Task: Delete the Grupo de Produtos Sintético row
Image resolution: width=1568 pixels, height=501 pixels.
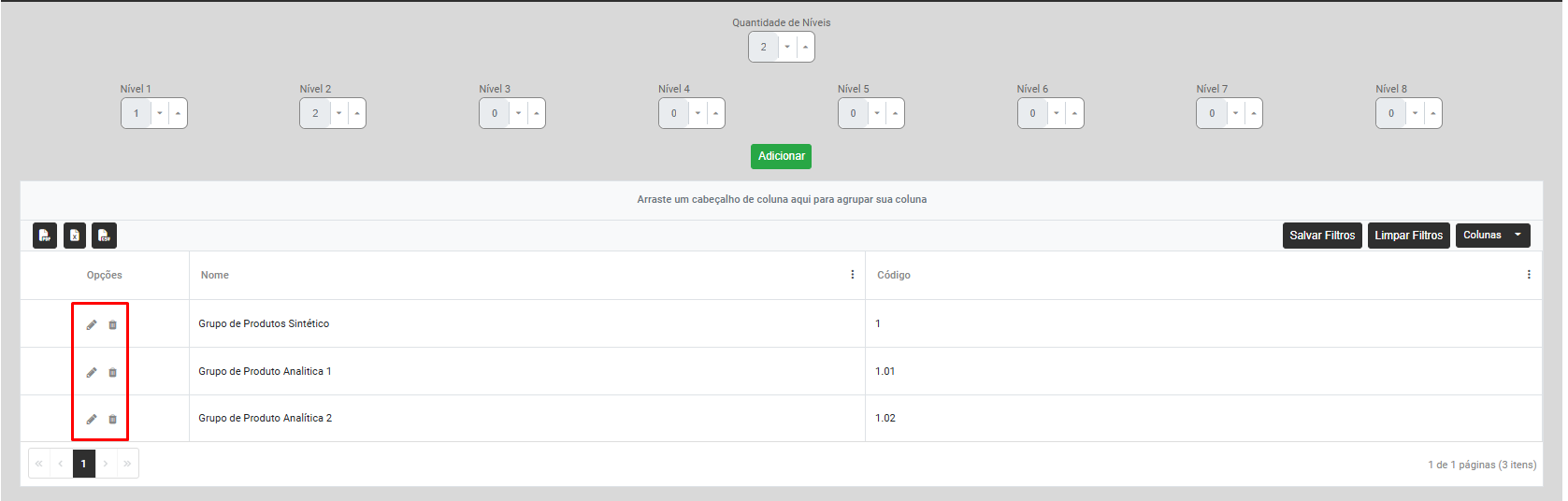Action: 113,324
